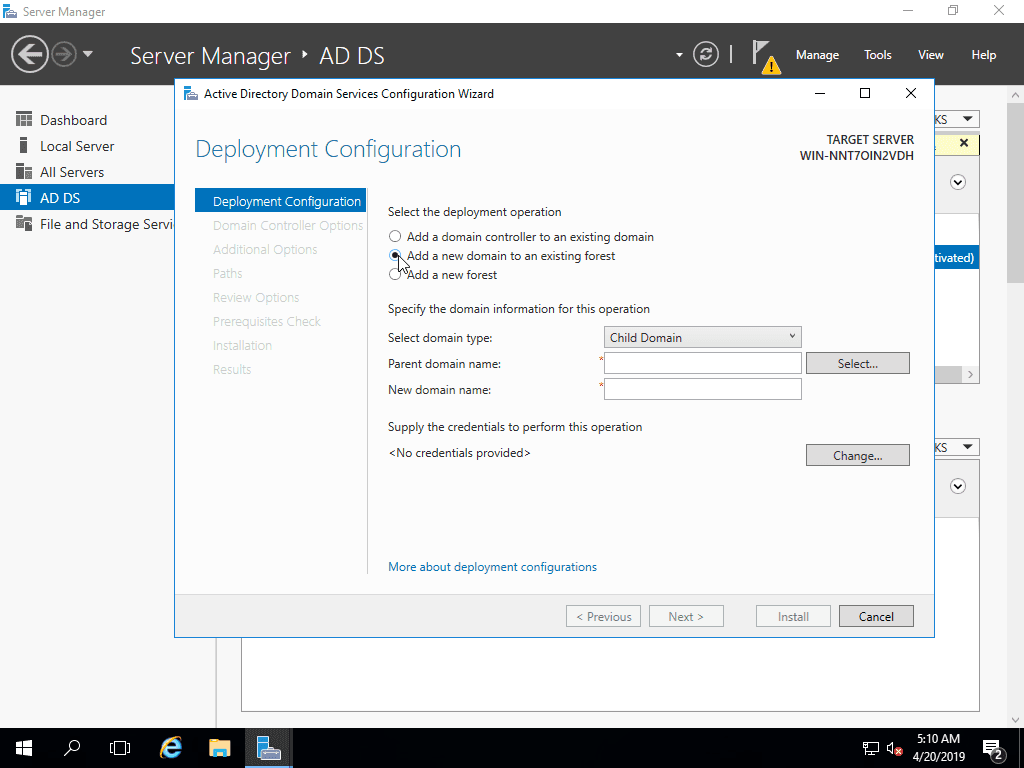Image resolution: width=1024 pixels, height=768 pixels.
Task: Maximize the configuration wizard window
Action: tap(865, 93)
